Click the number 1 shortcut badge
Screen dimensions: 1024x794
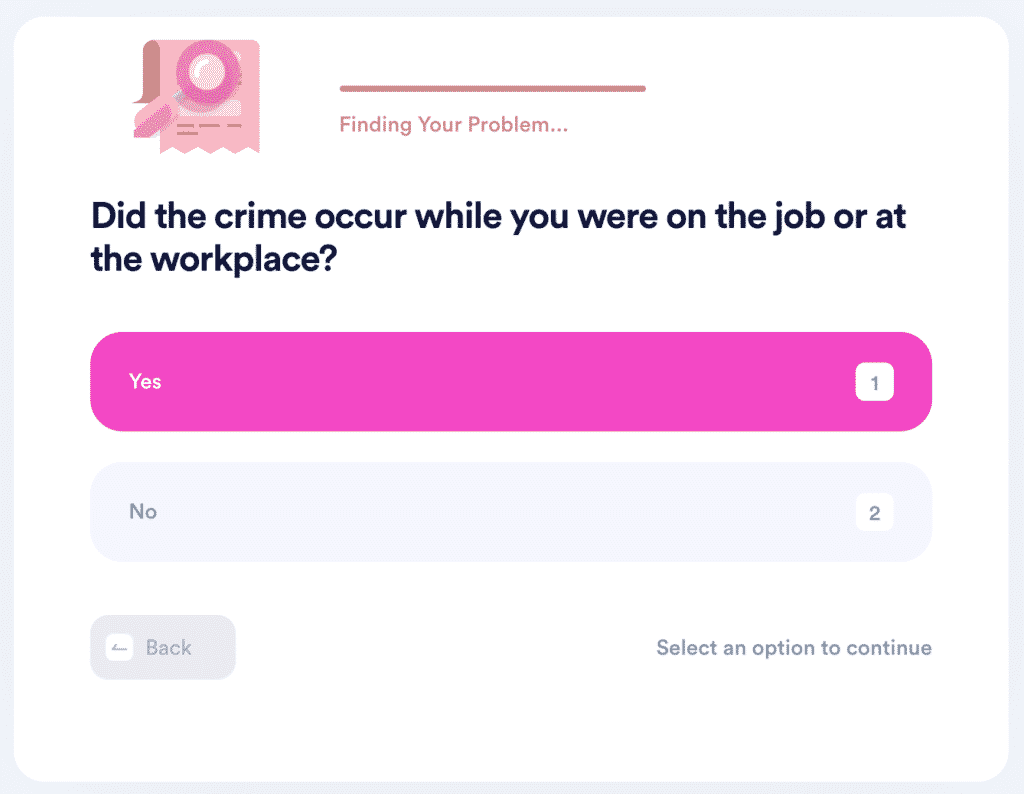(x=874, y=382)
